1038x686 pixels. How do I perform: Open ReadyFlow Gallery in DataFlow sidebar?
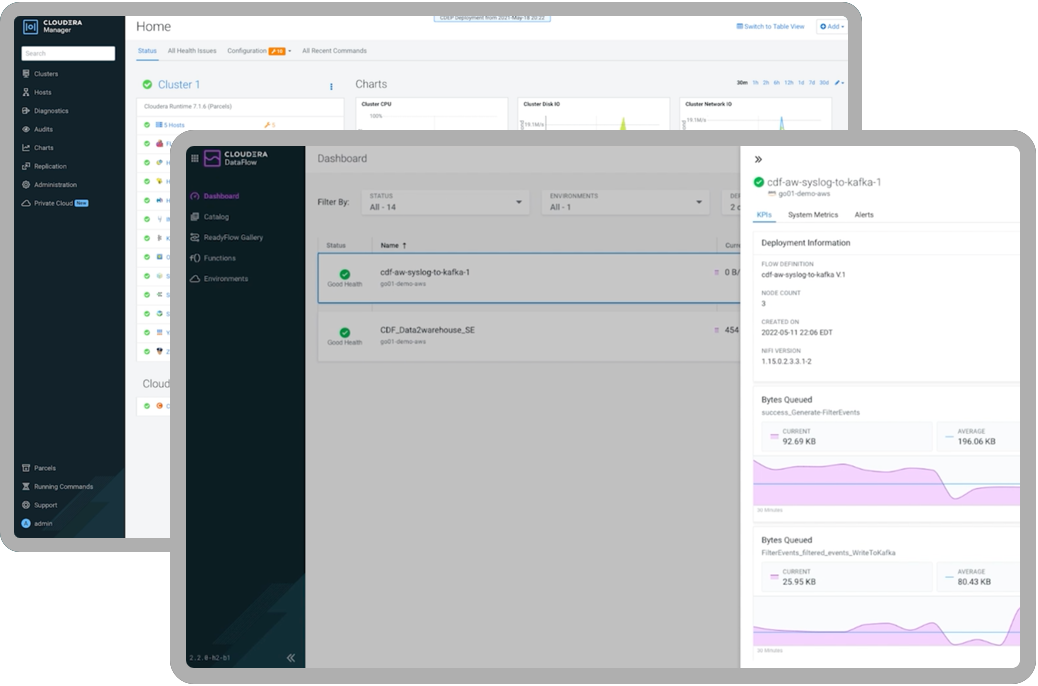click(226, 237)
